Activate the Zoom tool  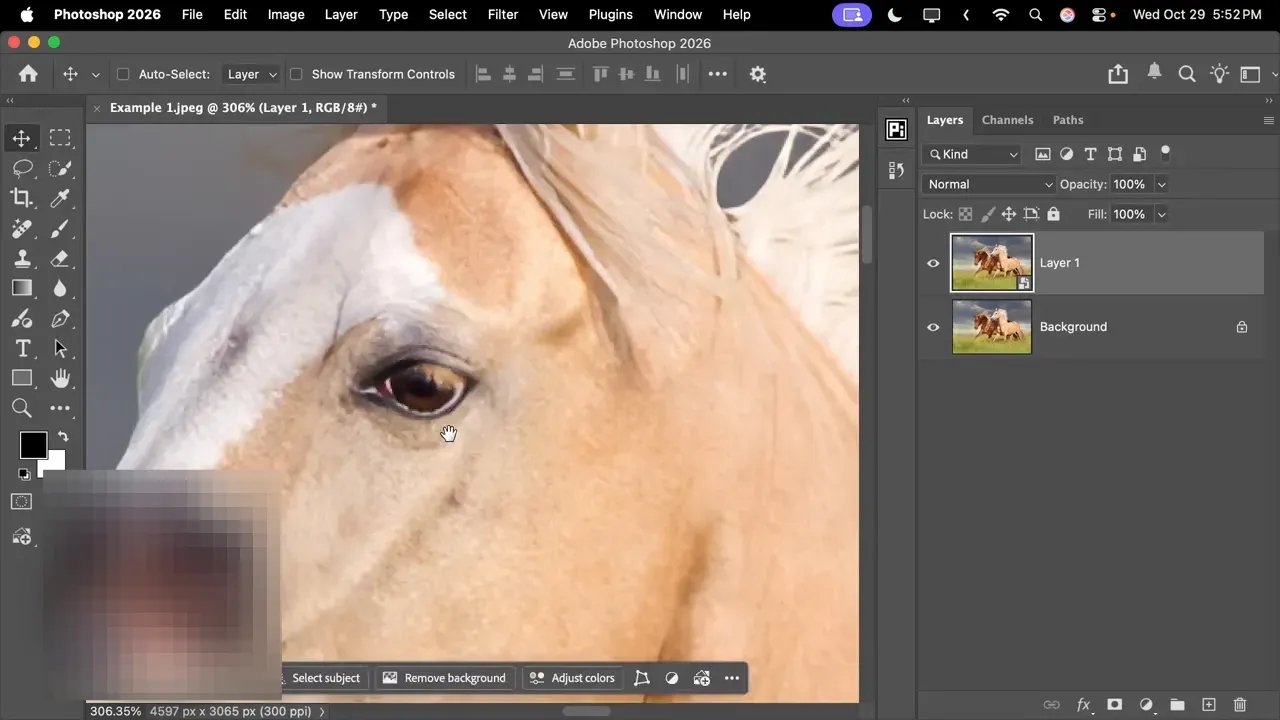pyautogui.click(x=22, y=408)
